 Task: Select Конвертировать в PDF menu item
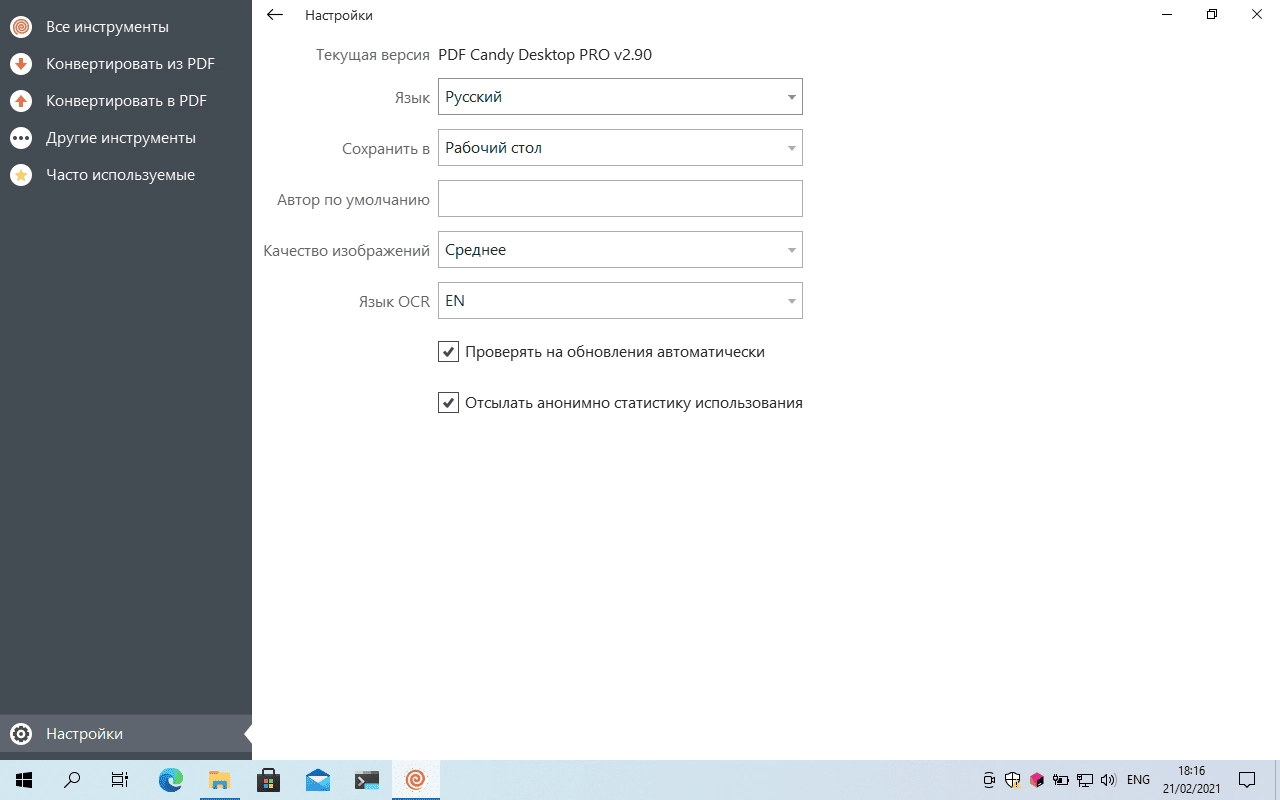[126, 101]
